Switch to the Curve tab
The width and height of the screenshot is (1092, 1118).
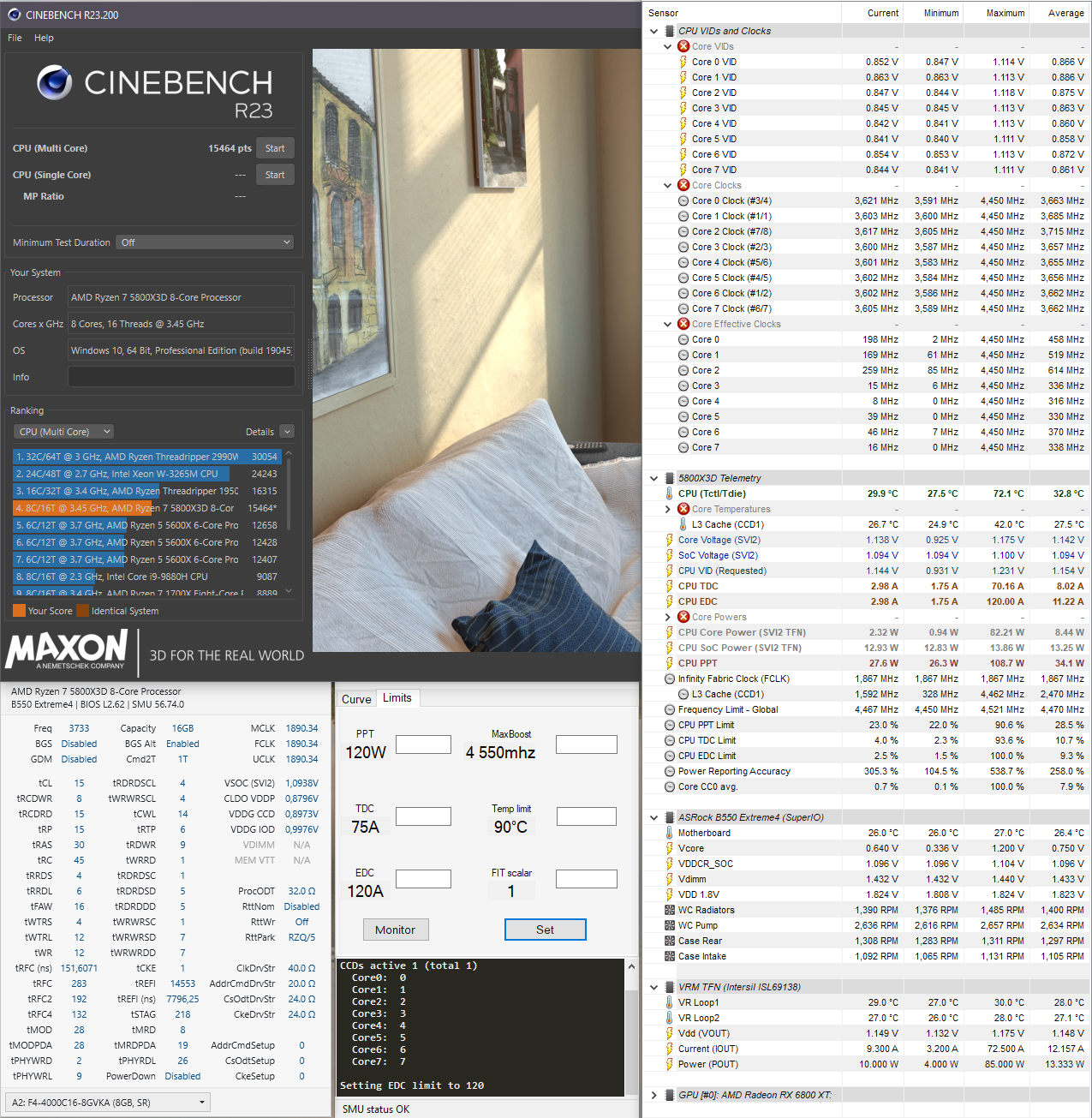pyautogui.click(x=356, y=699)
